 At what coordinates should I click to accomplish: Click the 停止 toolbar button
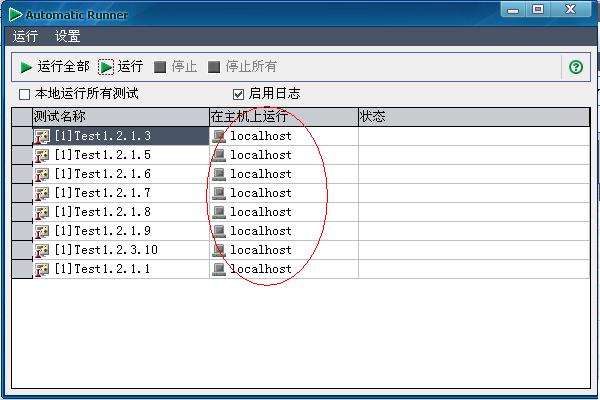[175, 67]
